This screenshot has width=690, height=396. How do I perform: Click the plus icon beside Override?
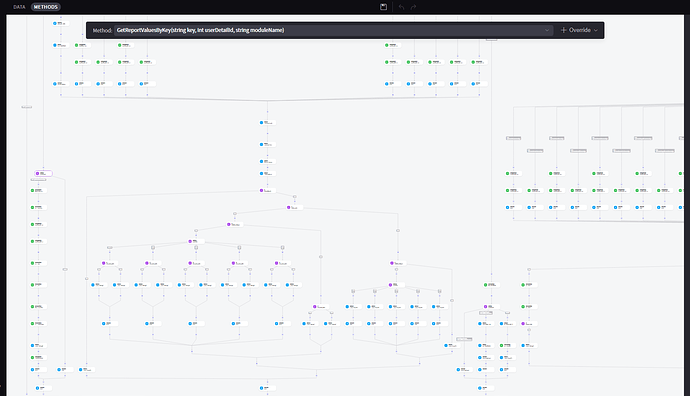pyautogui.click(x=563, y=30)
